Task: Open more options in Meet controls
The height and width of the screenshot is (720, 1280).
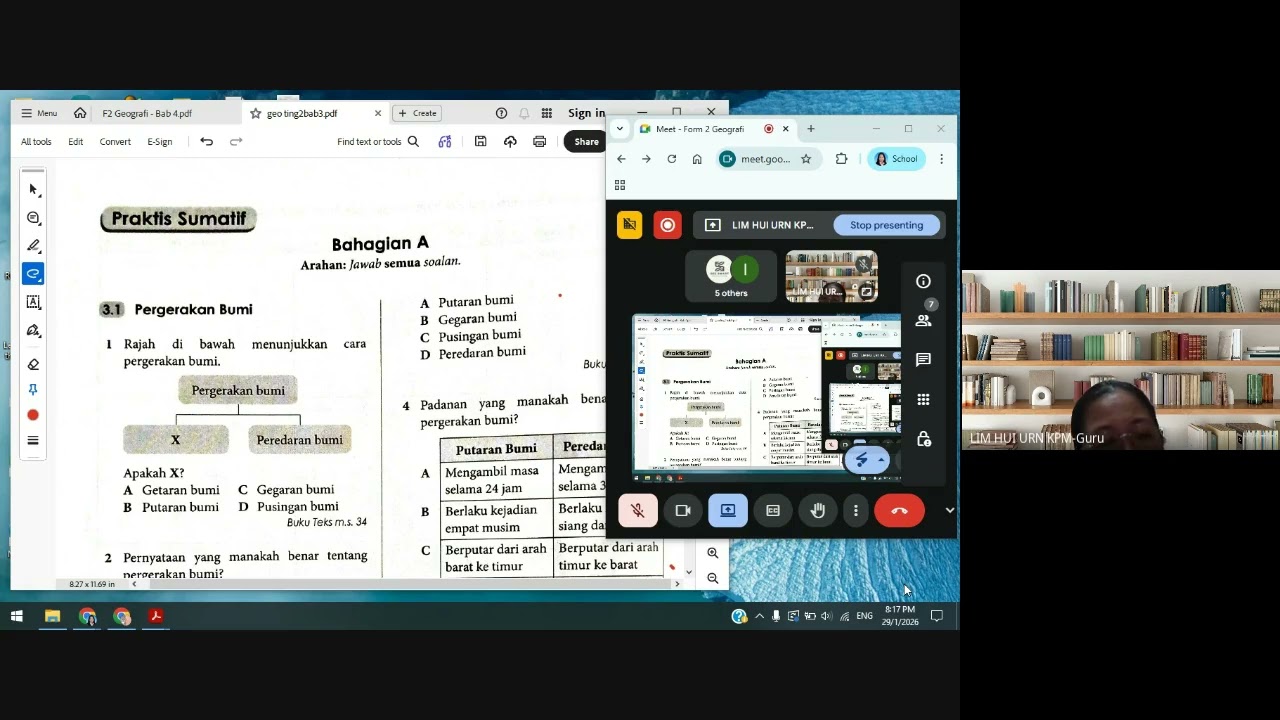Action: pos(856,511)
